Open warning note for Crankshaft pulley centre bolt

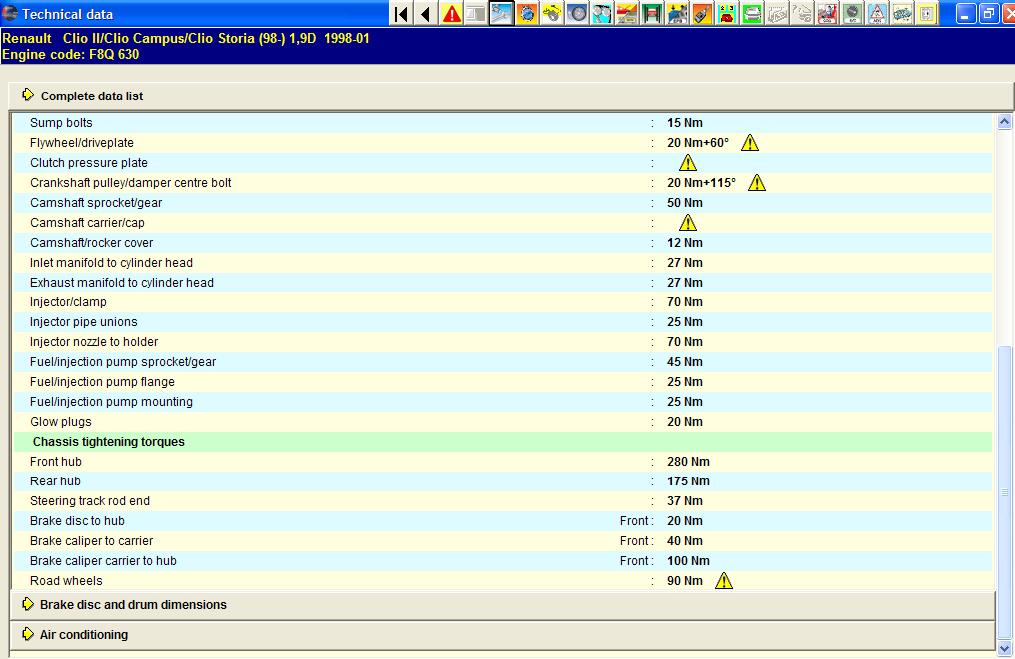point(757,183)
